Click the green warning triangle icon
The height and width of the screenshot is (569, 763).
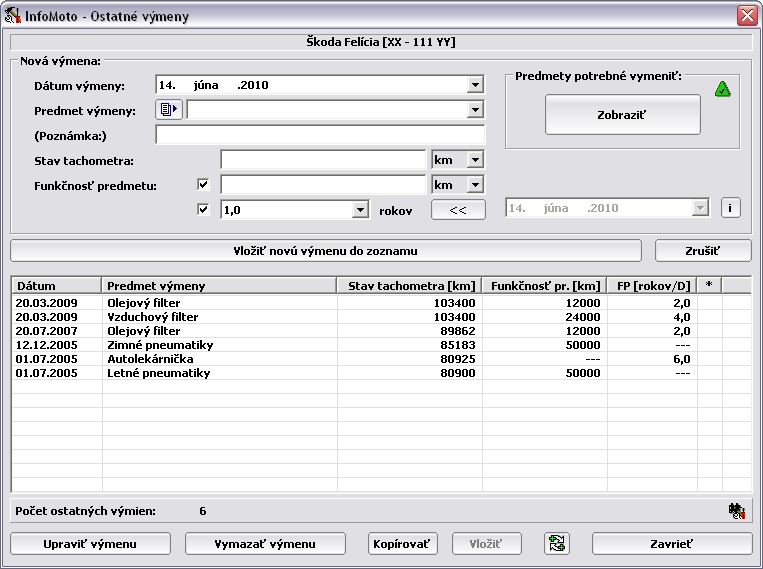click(x=723, y=90)
